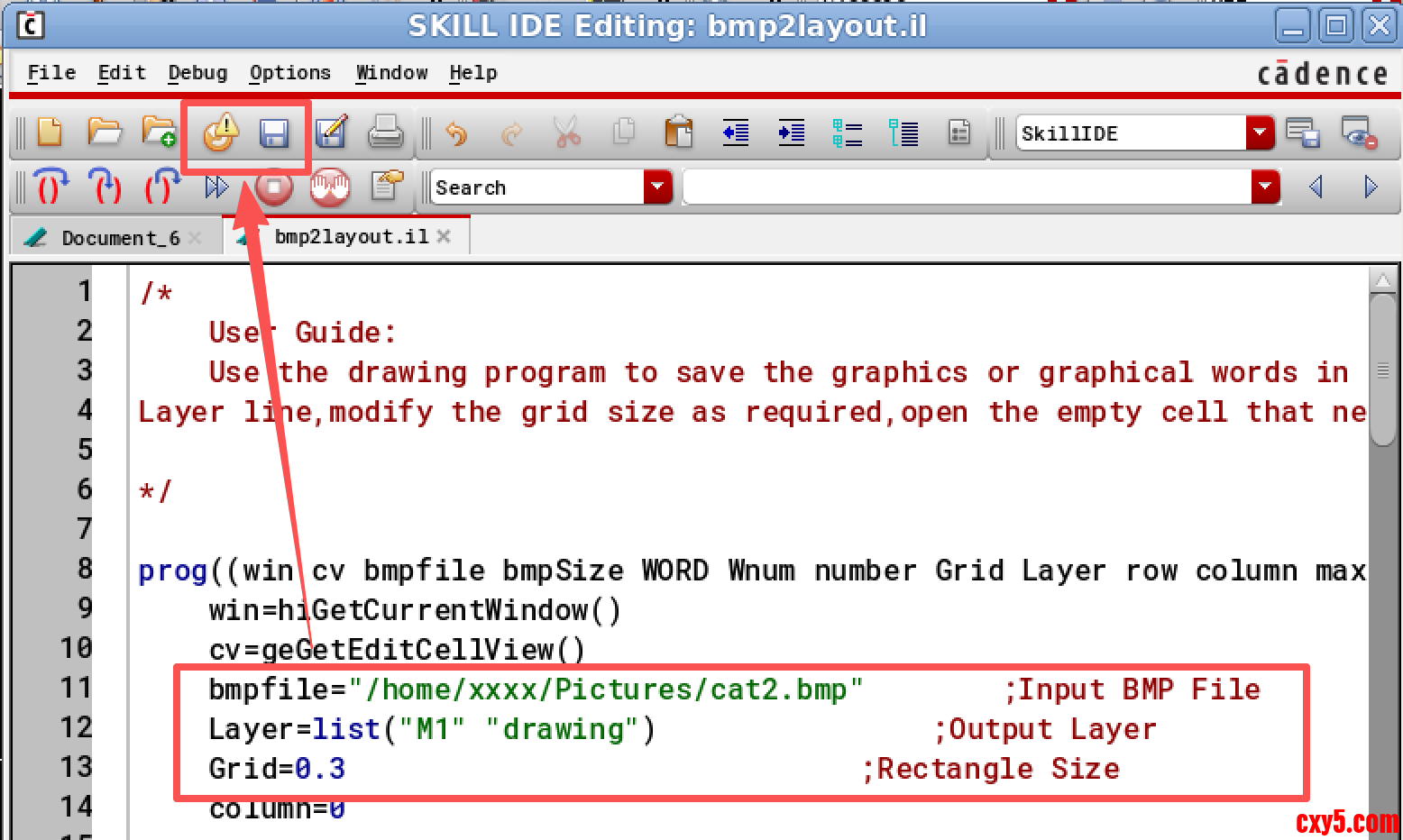Click the Save As icon with pencil

(331, 133)
